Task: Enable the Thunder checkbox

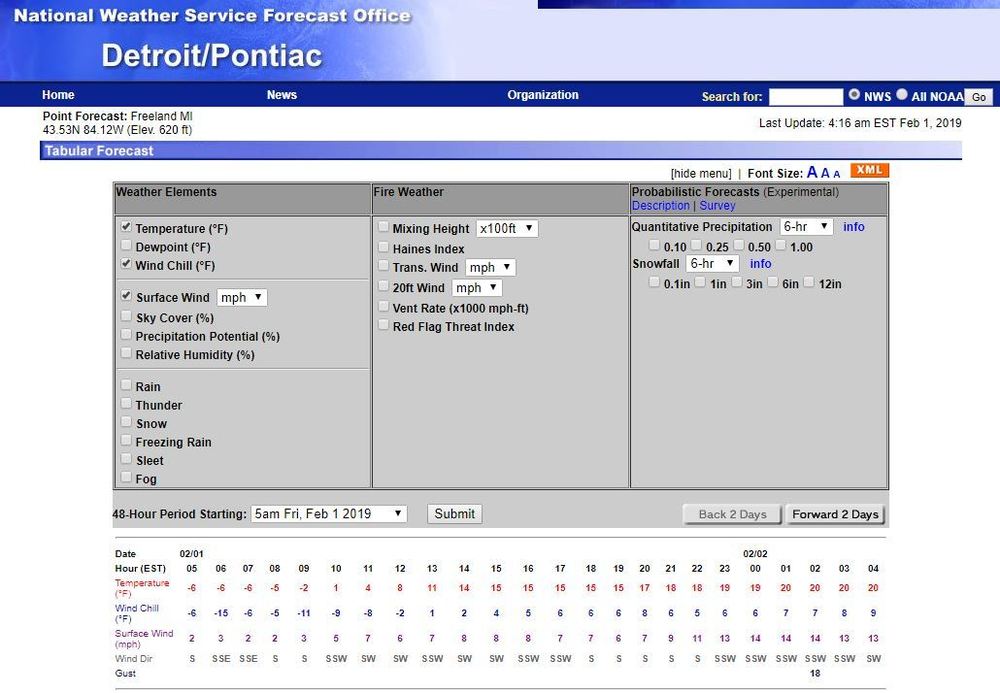Action: coord(126,403)
